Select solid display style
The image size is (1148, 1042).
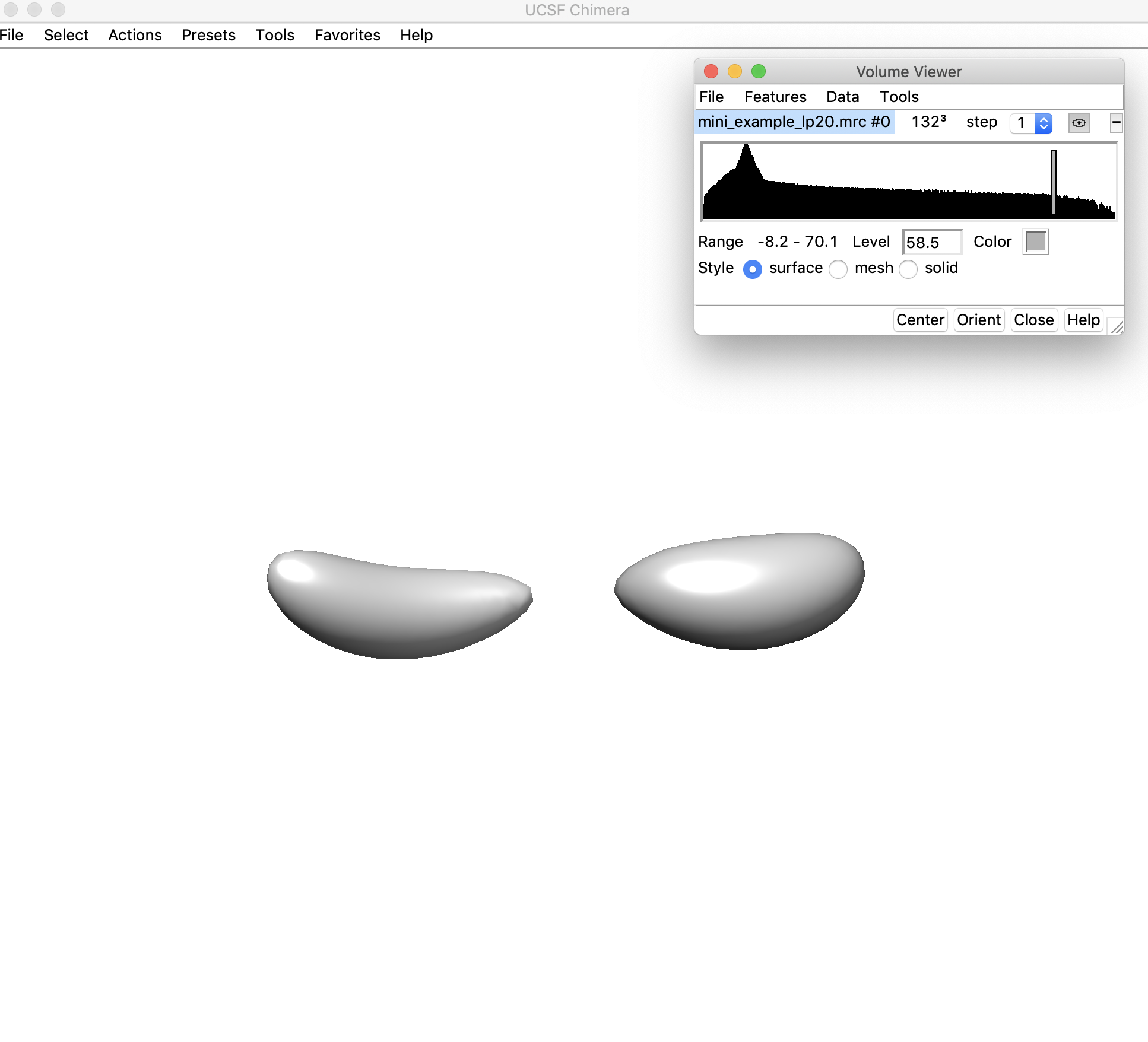[x=908, y=269]
